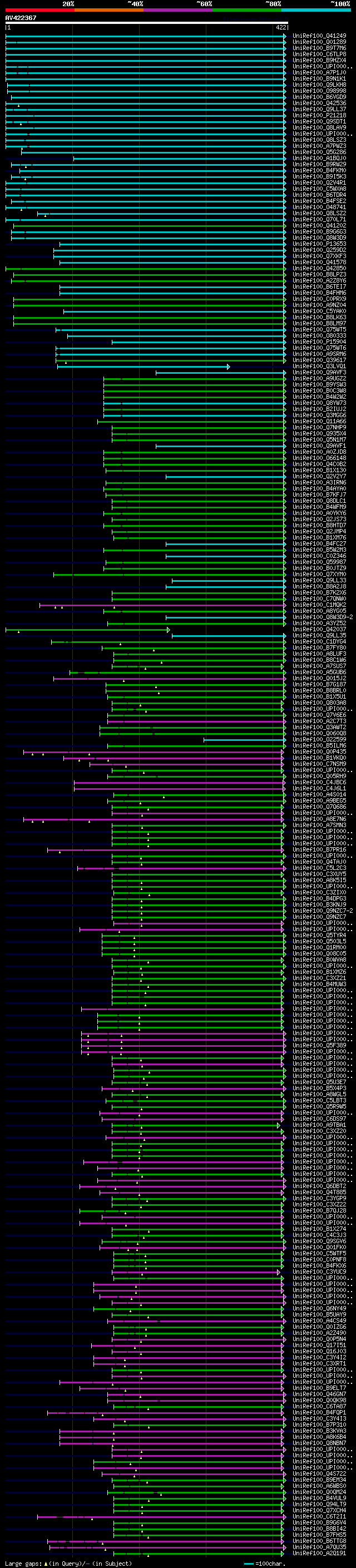
Task: Click the UniRef100_O80333 label
Action: (319, 335)
